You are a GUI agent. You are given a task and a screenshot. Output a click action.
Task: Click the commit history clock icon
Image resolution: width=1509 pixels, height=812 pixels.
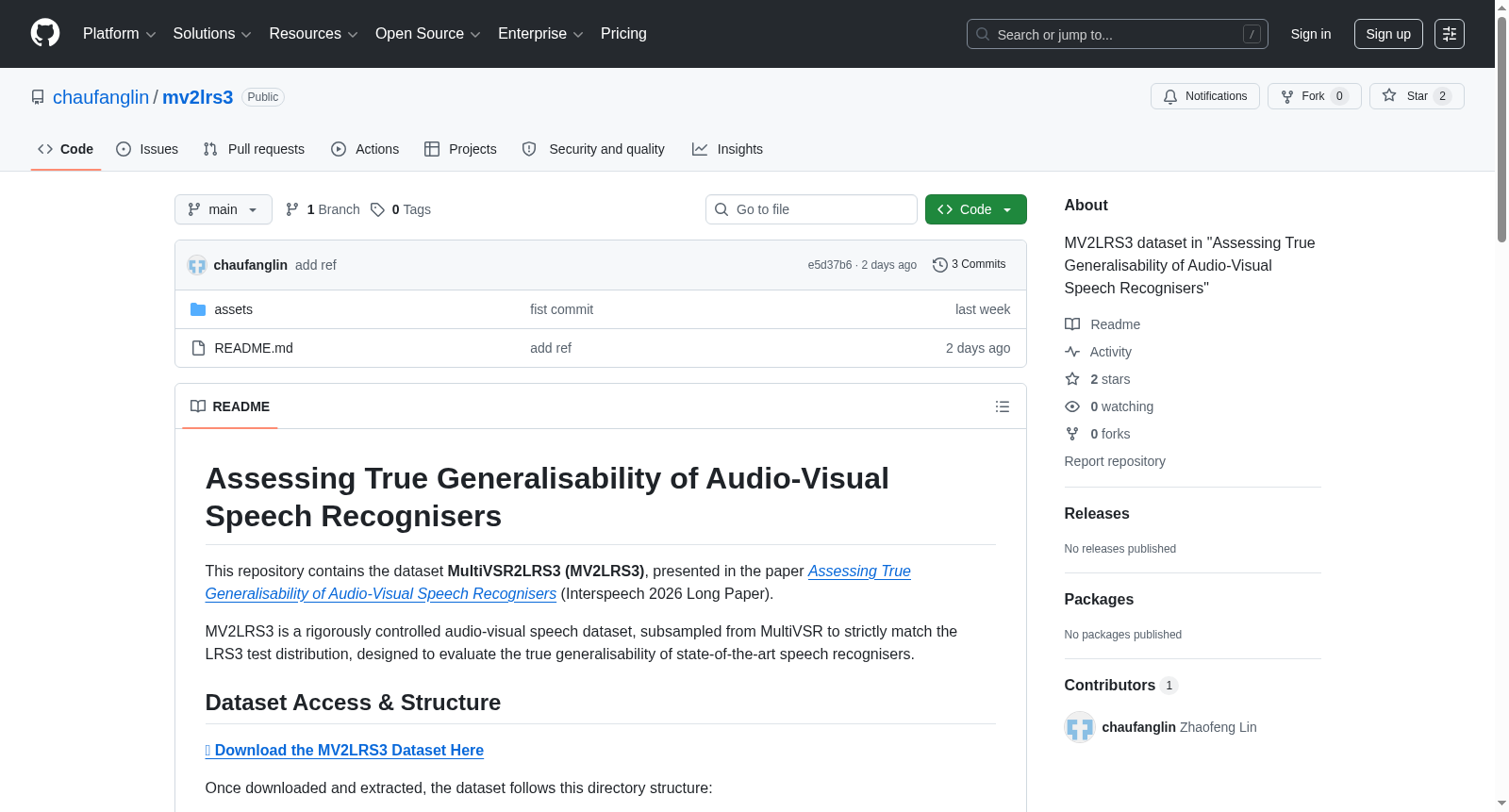[x=940, y=265]
